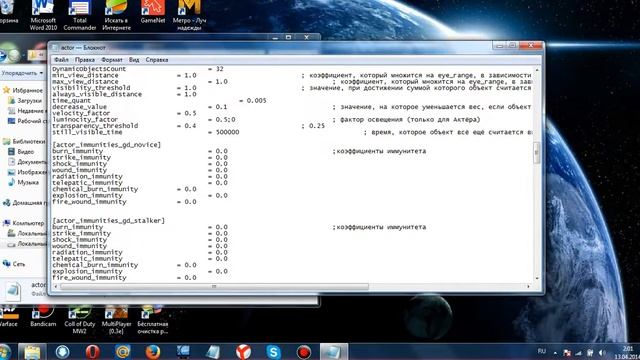The width and height of the screenshot is (640, 360).
Task: Open the Файл menu in Notepad
Action: (61, 60)
